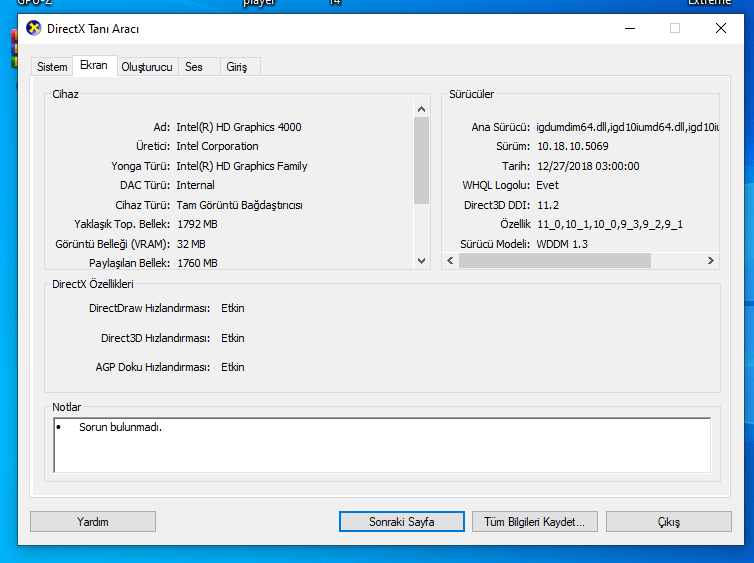The width and height of the screenshot is (754, 563).
Task: Close the DirectX Tanı Aracı window
Action: coord(721,28)
